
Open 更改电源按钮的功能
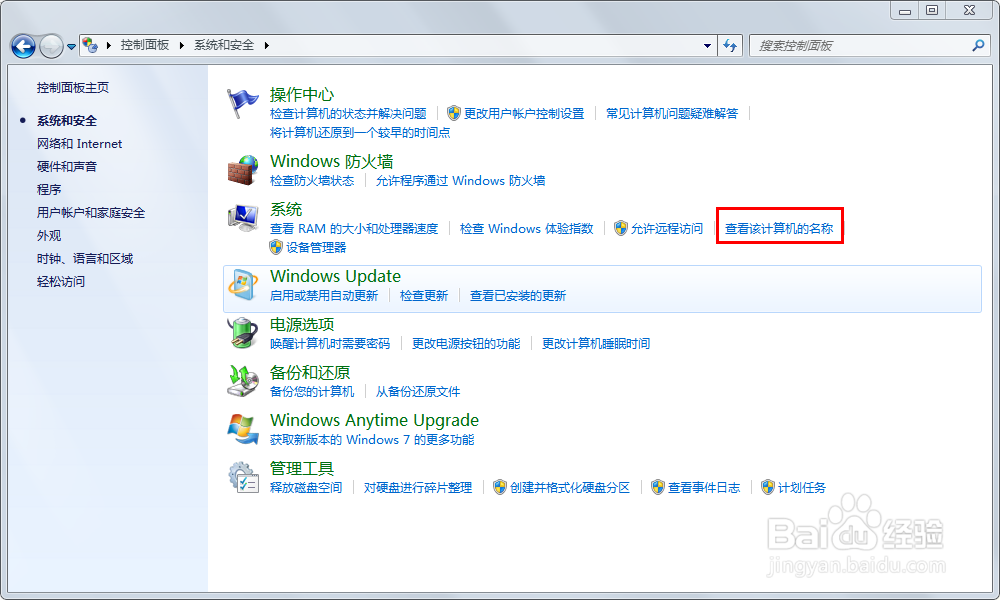click(x=466, y=344)
